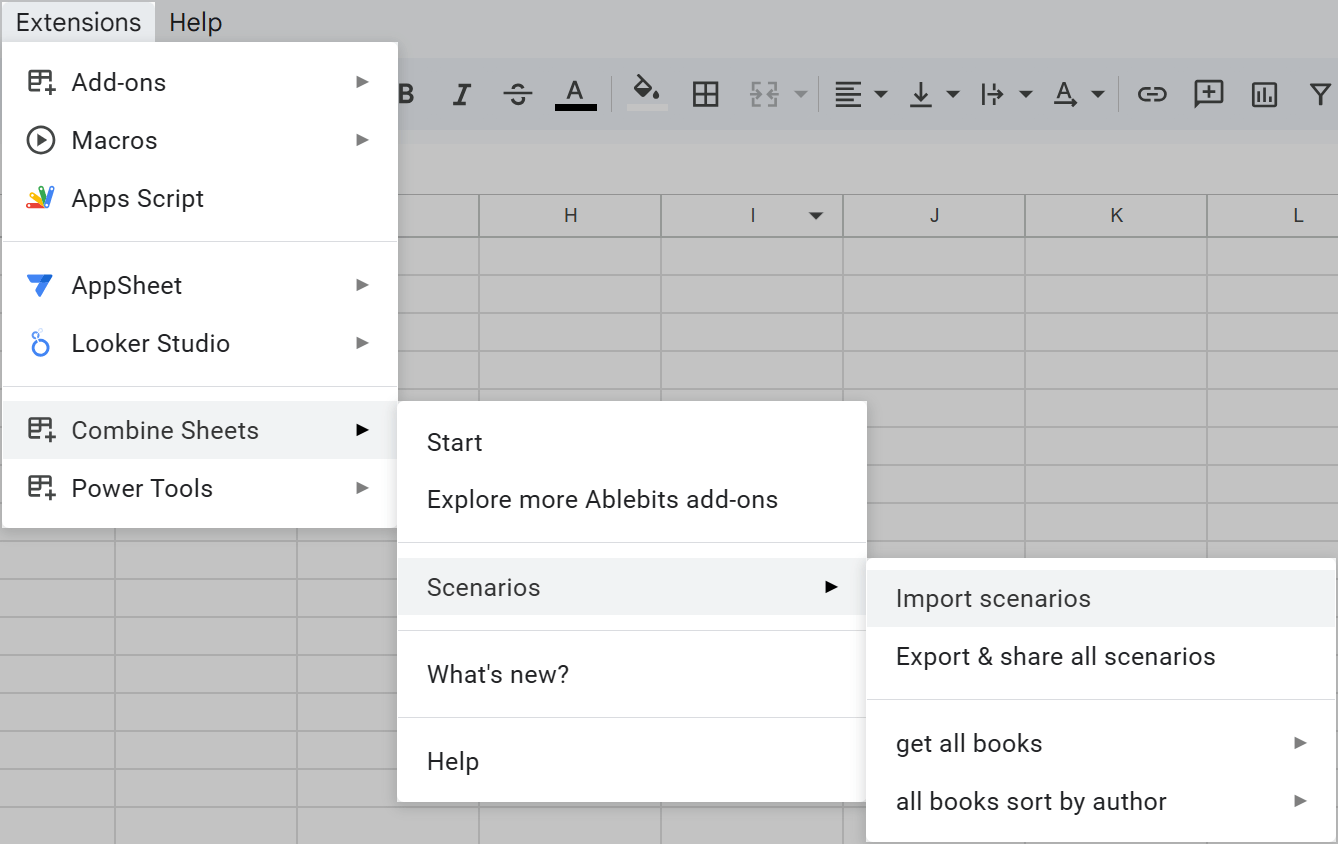Open the AppSheet submenu
The height and width of the screenshot is (844, 1338).
[x=200, y=285]
